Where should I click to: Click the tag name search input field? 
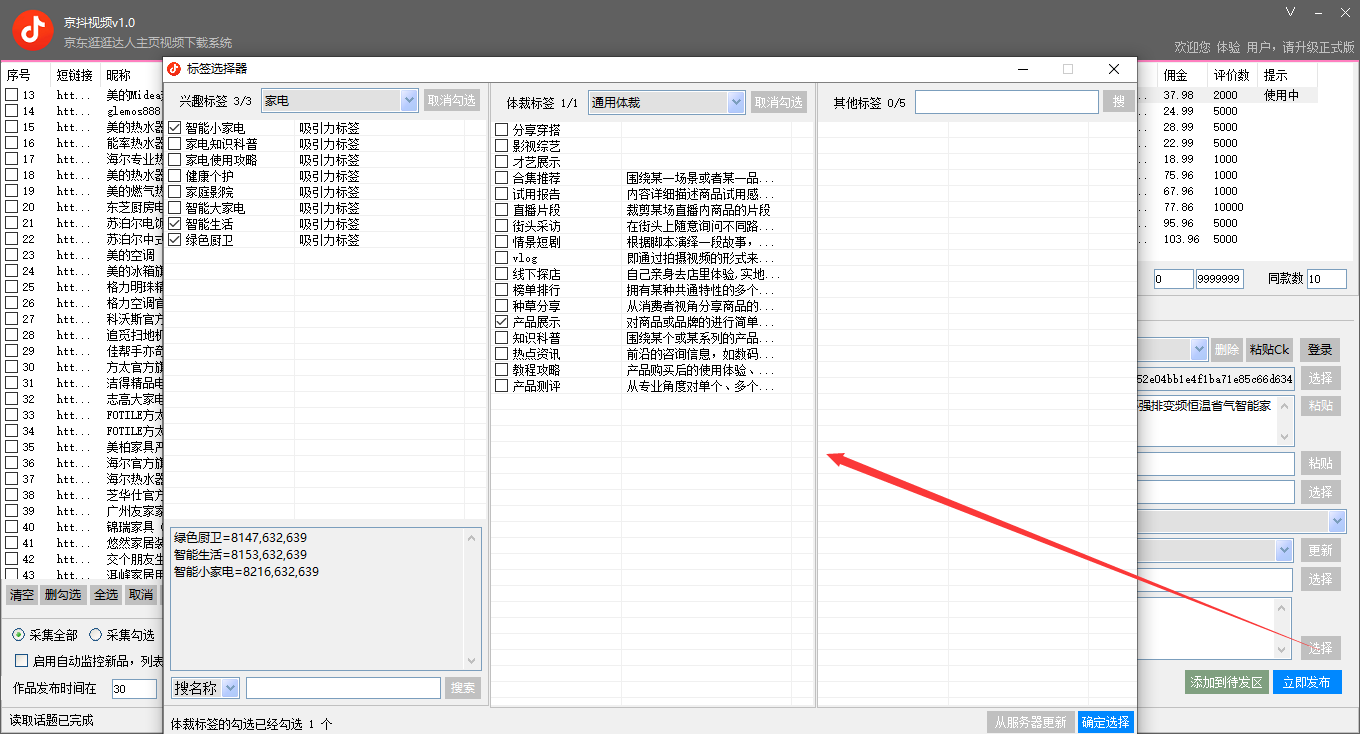point(343,688)
